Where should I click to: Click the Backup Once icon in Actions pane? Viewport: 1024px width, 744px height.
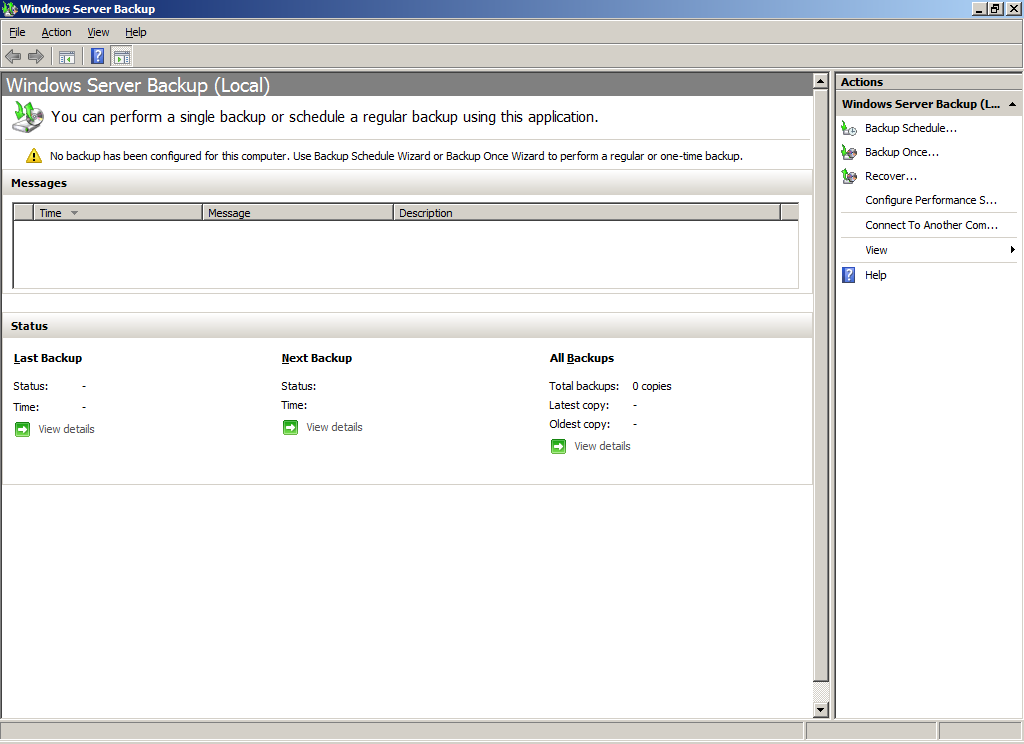pos(848,152)
